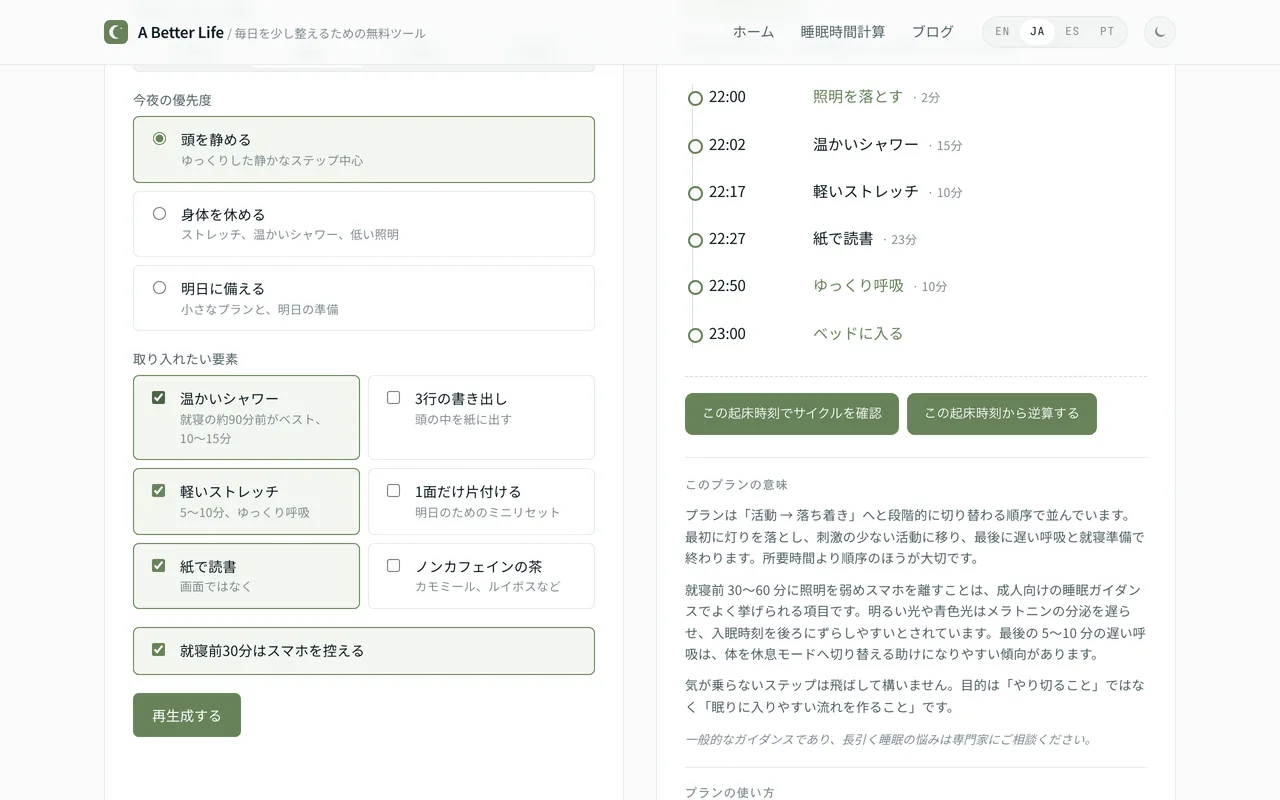
Task: Click the ゆっくり呼吸 step text
Action: click(858, 286)
